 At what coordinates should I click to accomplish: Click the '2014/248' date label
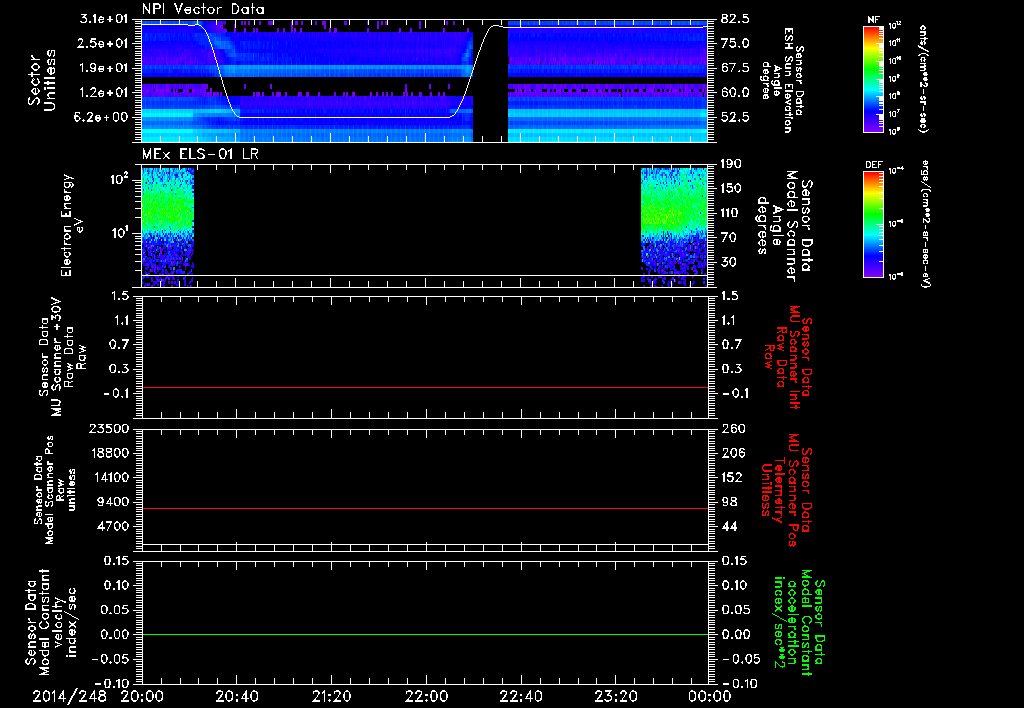[x=69, y=696]
